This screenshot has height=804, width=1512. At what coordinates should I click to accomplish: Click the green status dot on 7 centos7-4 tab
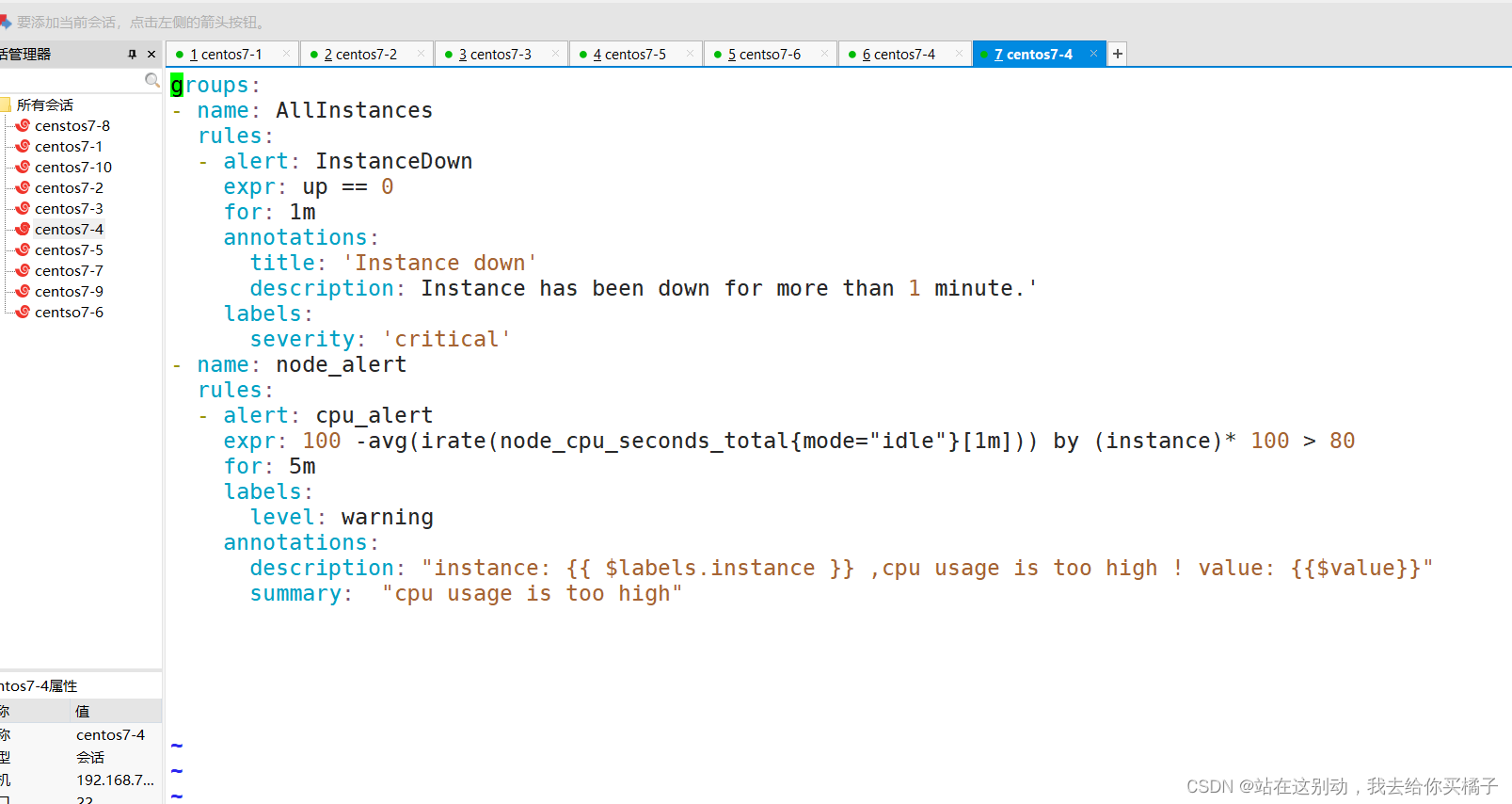[x=984, y=55]
